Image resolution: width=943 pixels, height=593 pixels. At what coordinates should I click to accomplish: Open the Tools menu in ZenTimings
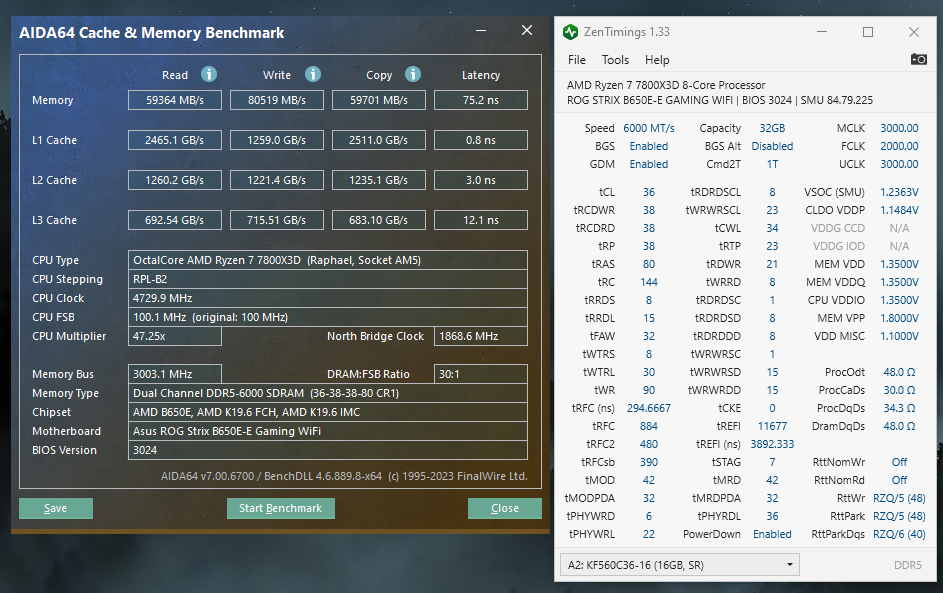pos(615,60)
